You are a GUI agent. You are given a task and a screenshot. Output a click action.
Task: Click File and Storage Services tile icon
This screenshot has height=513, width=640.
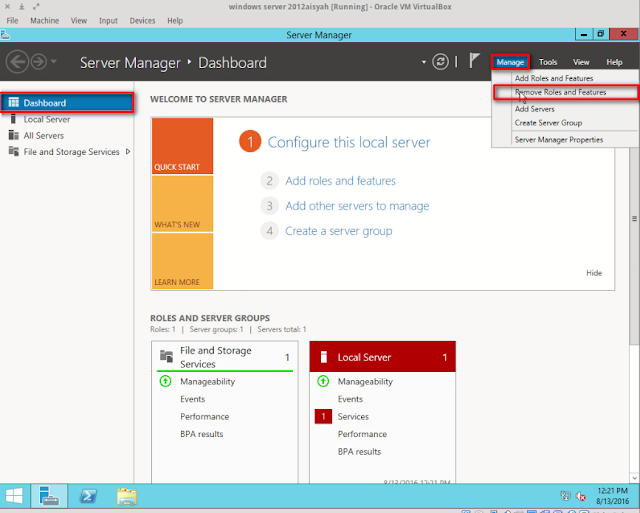point(166,356)
